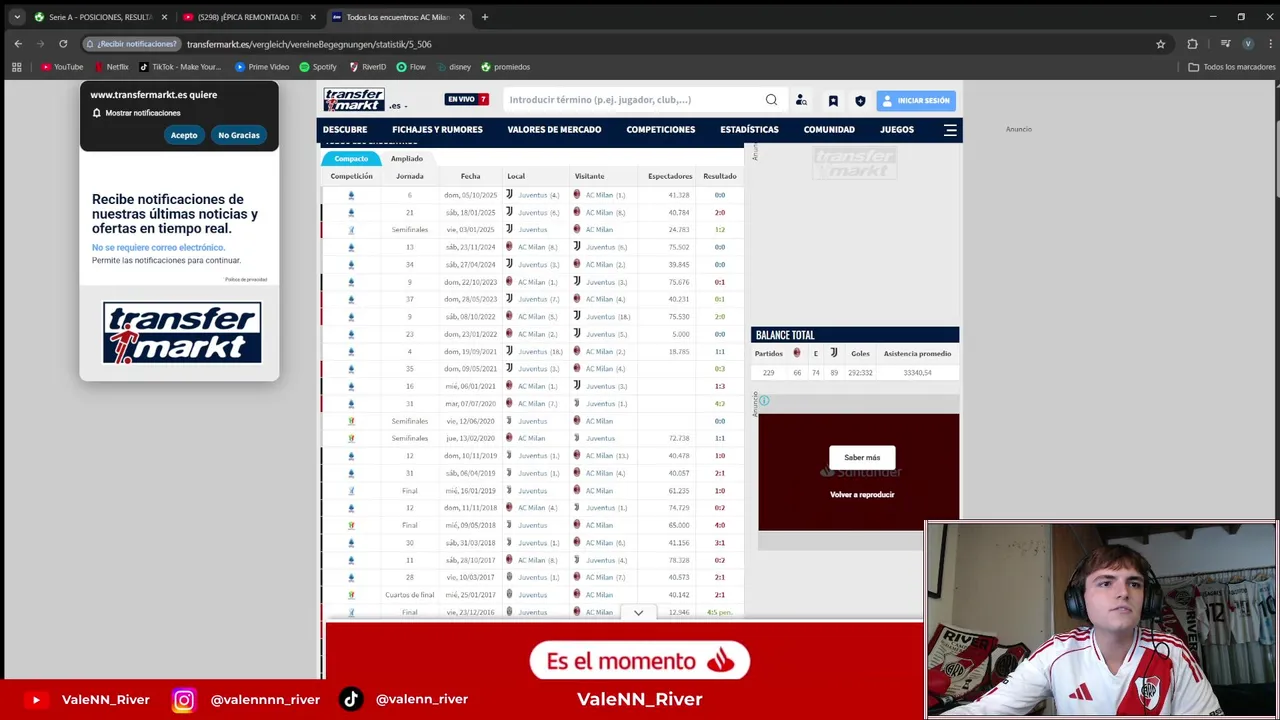The width and height of the screenshot is (1280, 720).
Task: Open the DESCUBRE menu
Action: pos(345,130)
